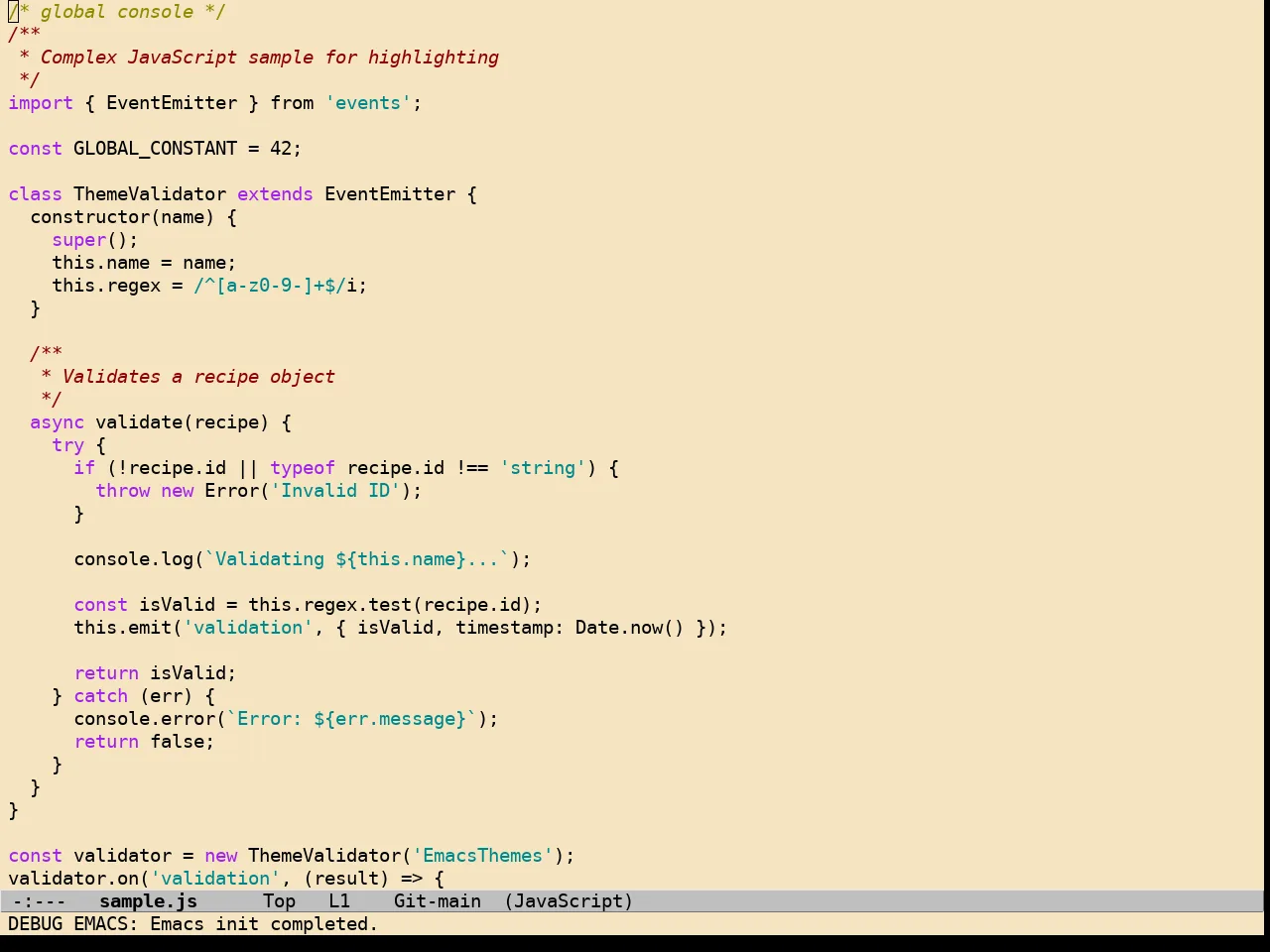Click the 'validation' string in this.emit
The height and width of the screenshot is (952, 1270).
(248, 628)
